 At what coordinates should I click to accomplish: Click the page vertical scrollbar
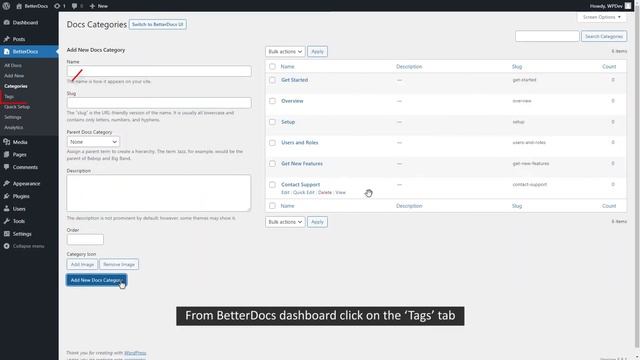[x=637, y=180]
